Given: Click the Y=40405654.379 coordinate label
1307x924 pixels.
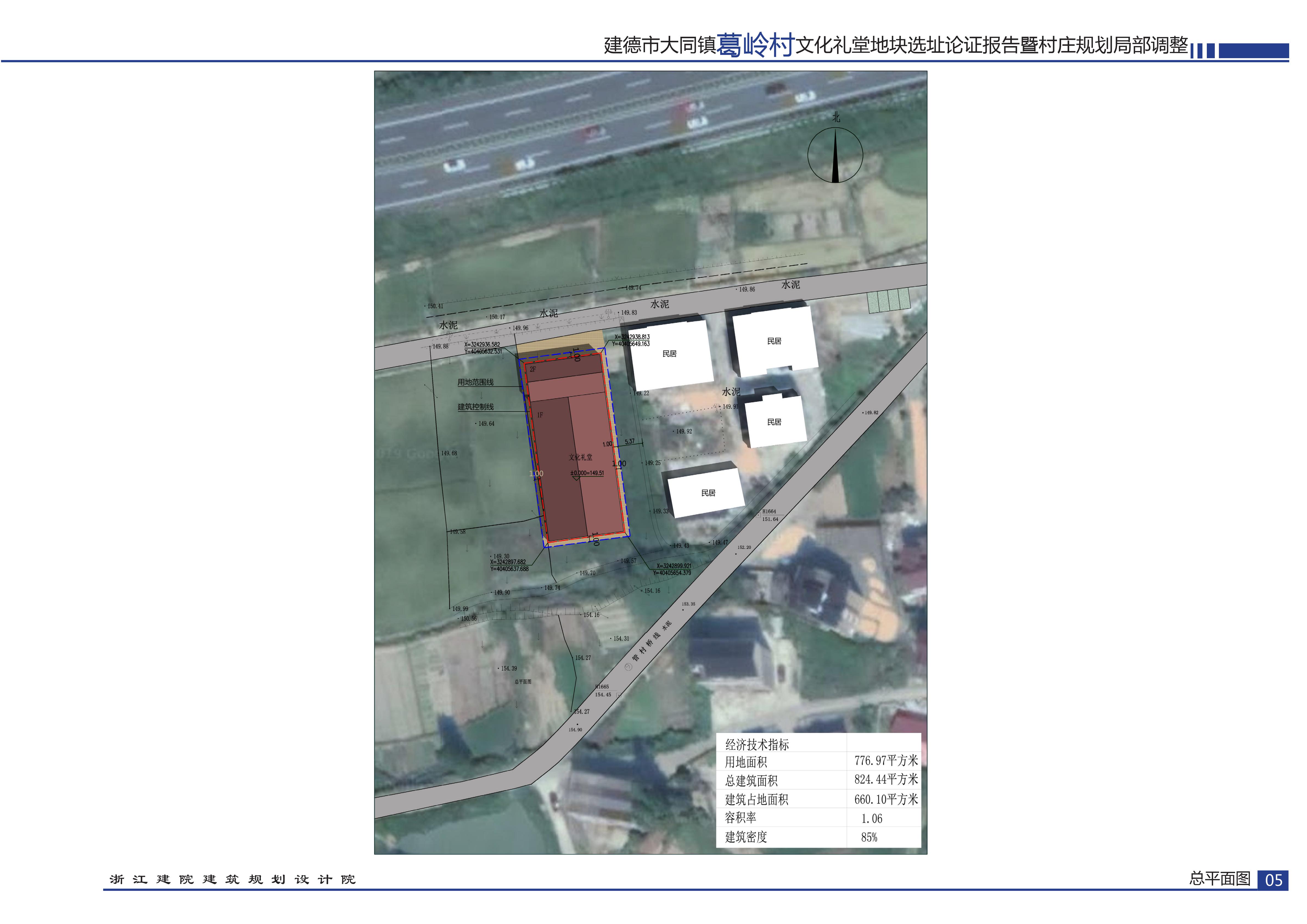Looking at the screenshot, I should pyautogui.click(x=672, y=573).
